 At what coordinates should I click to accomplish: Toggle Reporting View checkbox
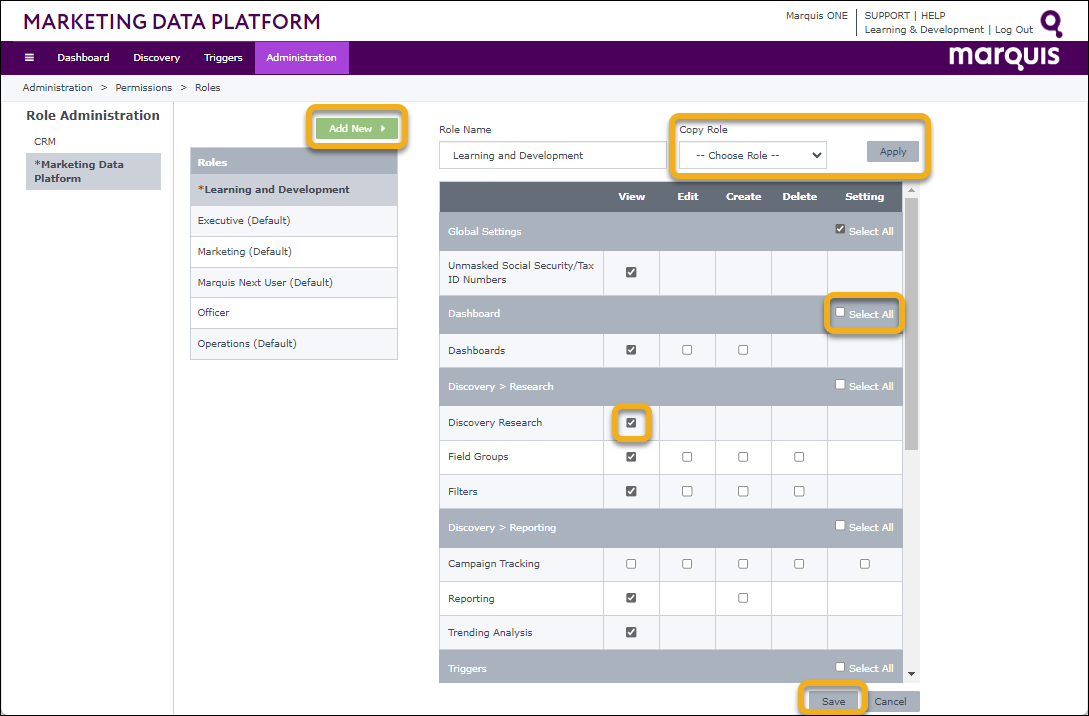pyautogui.click(x=631, y=598)
